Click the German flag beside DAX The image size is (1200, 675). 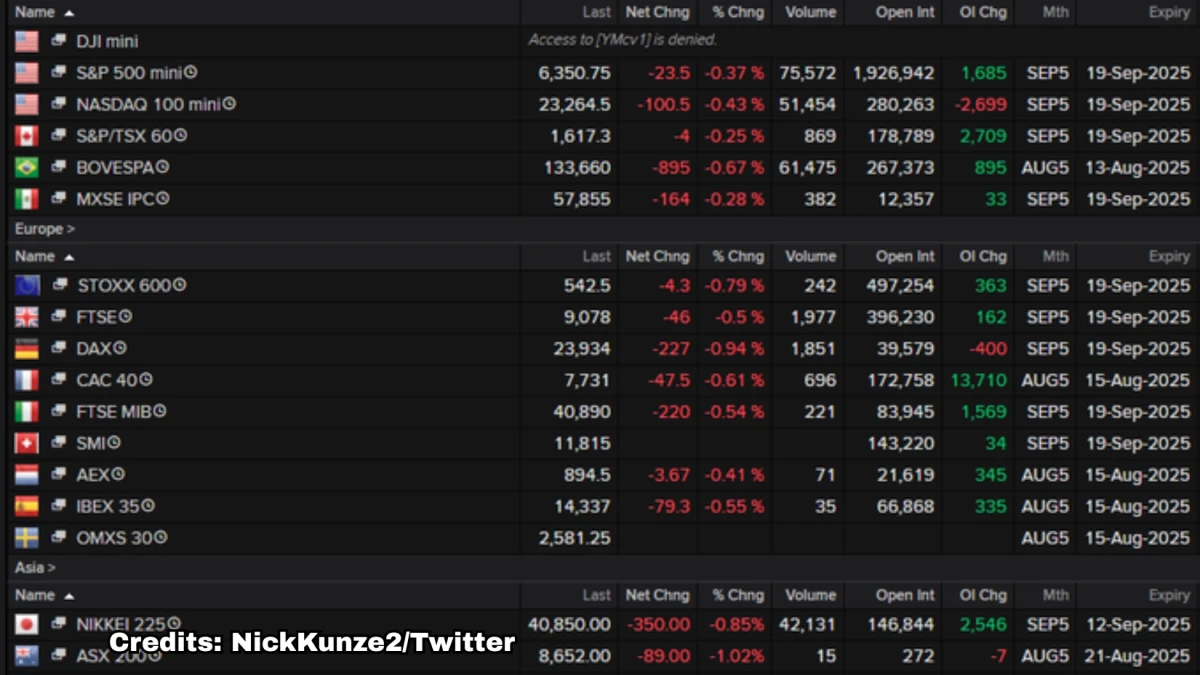point(27,349)
